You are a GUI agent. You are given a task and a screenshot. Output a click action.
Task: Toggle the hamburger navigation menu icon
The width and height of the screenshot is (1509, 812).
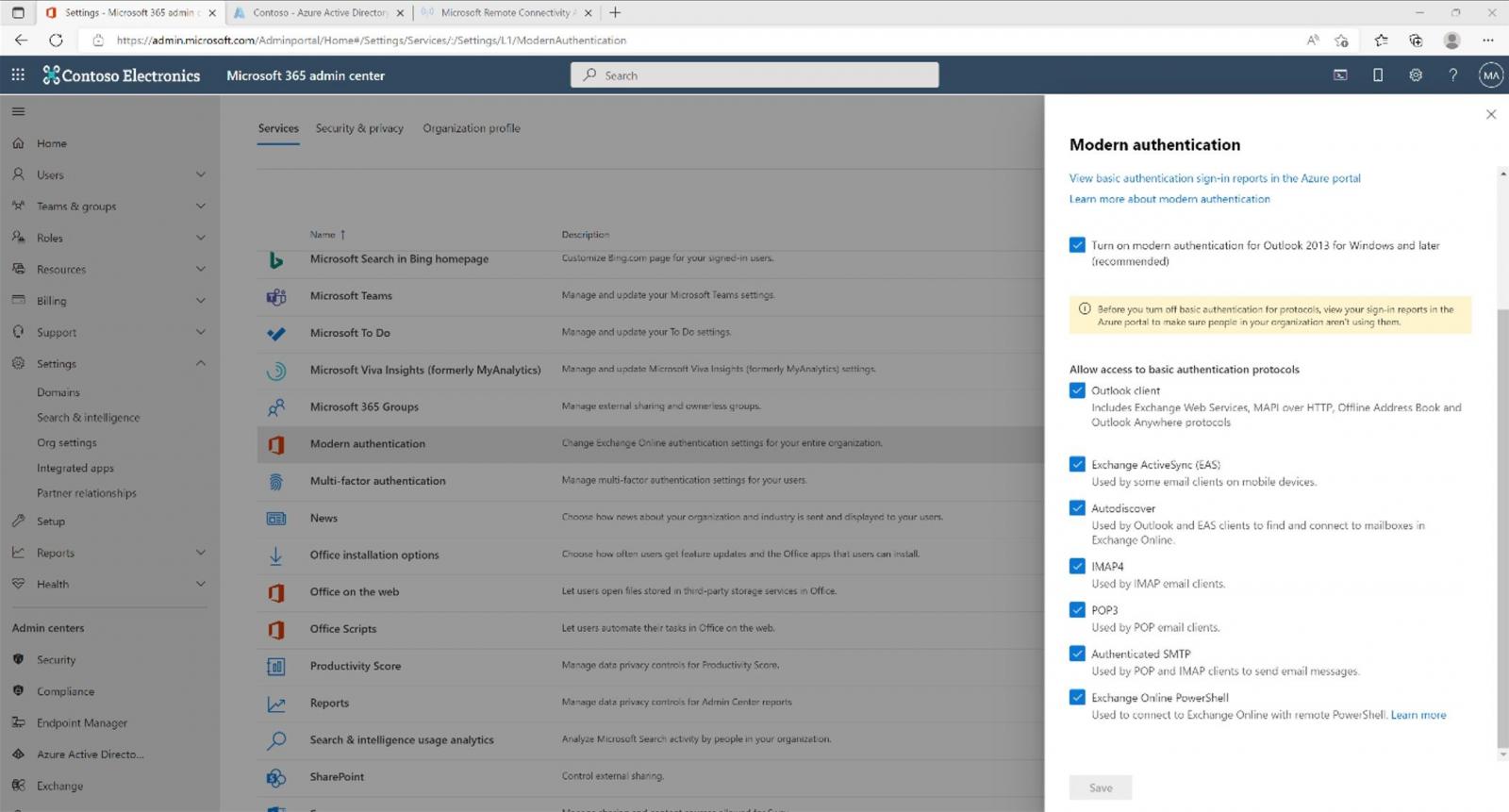click(x=18, y=111)
